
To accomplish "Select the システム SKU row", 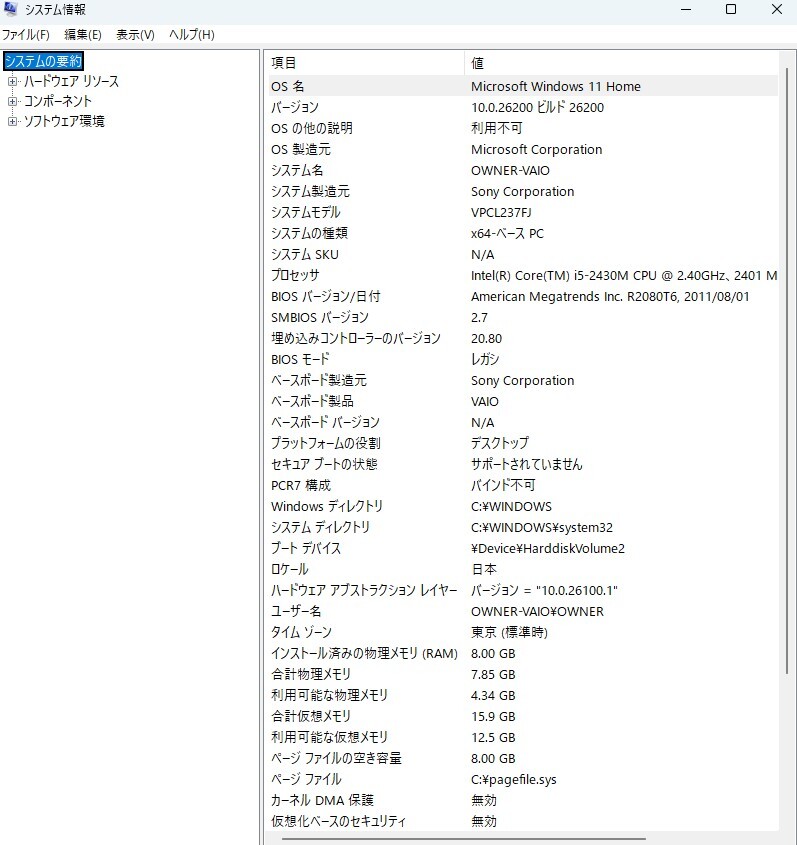I will (x=523, y=254).
